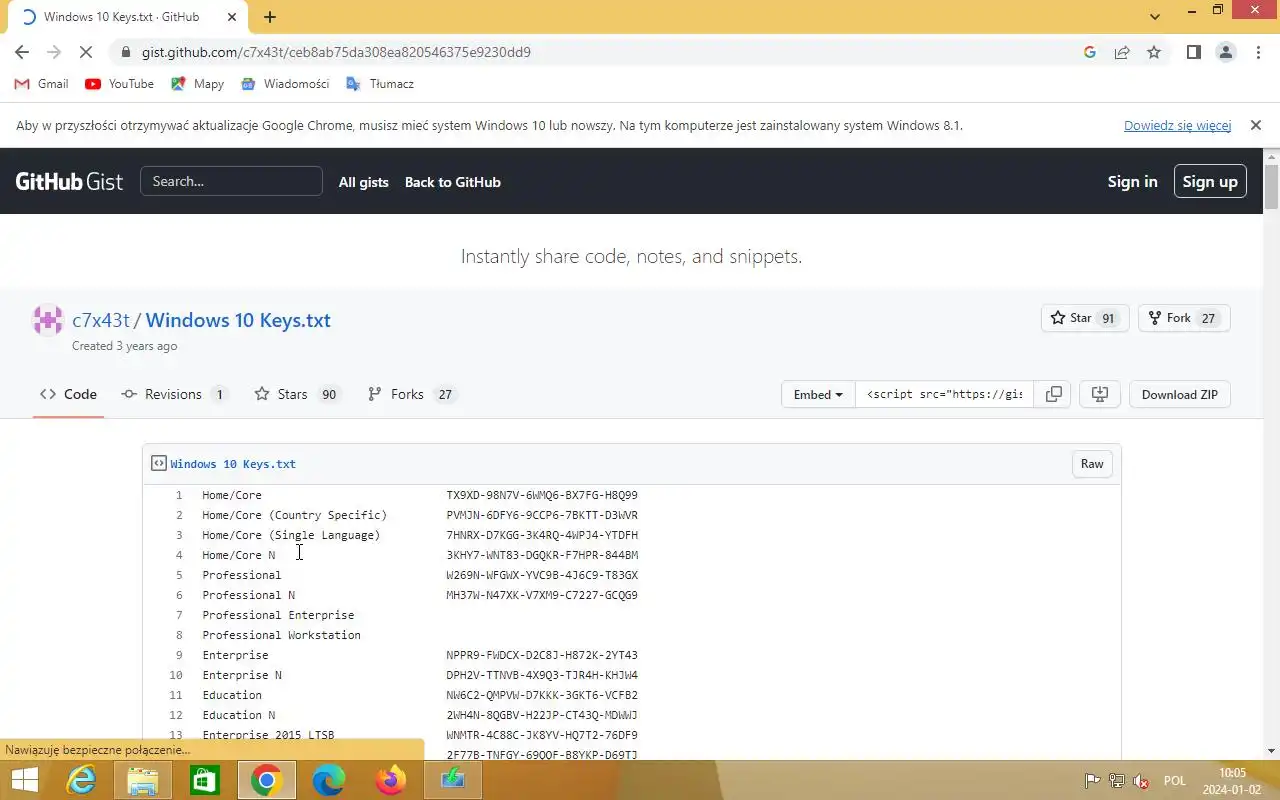Click the share page icon in address bar
This screenshot has height=800, width=1280.
click(x=1122, y=52)
